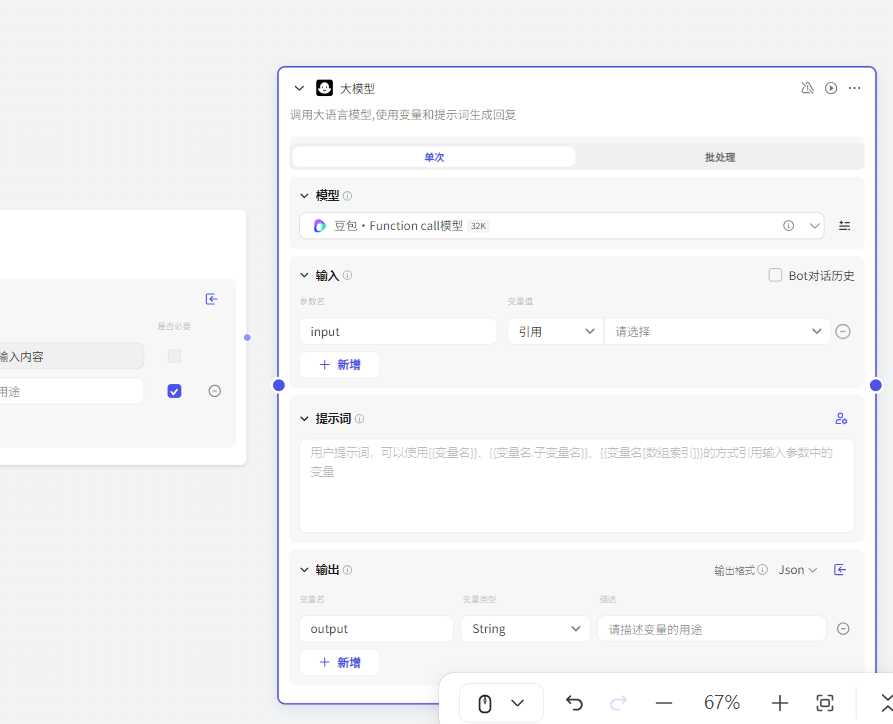
Task: Click 新增 button under 输出 section
Action: click(339, 662)
